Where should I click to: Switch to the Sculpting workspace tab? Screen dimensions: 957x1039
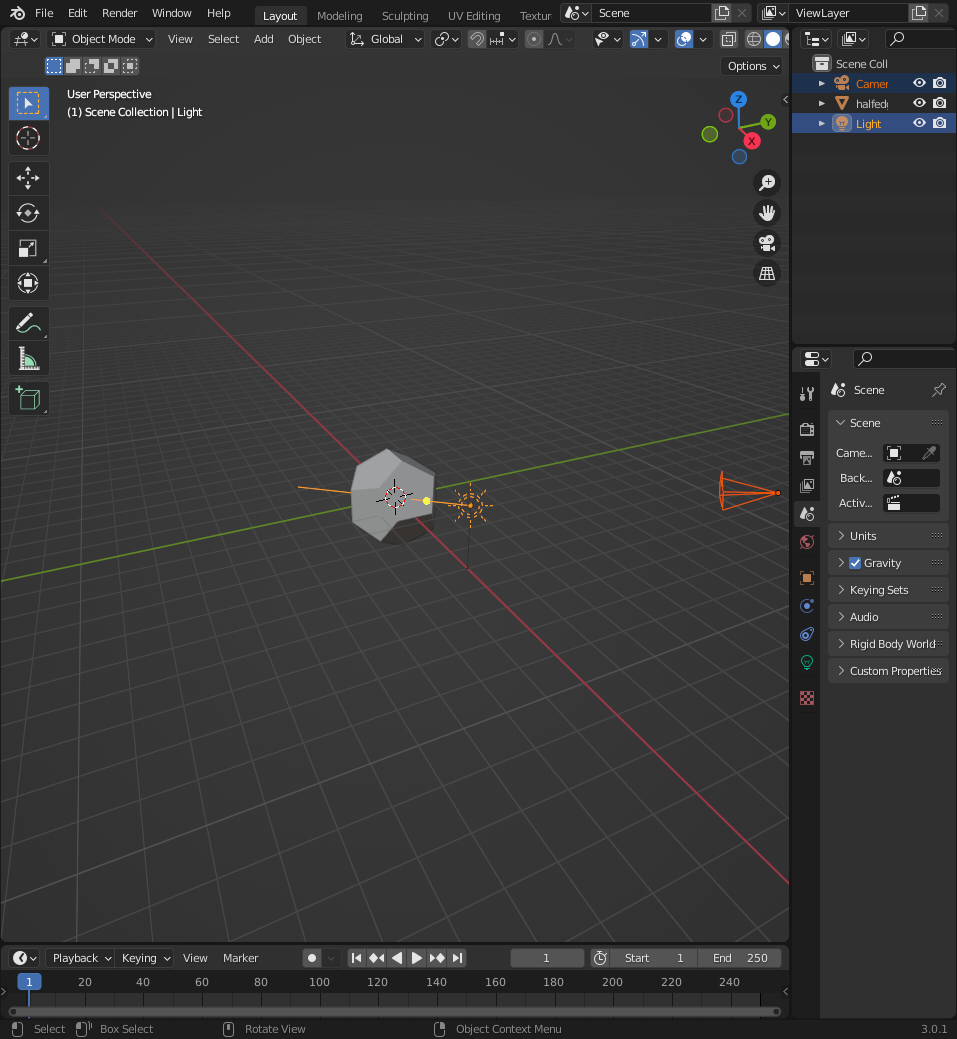click(x=405, y=15)
